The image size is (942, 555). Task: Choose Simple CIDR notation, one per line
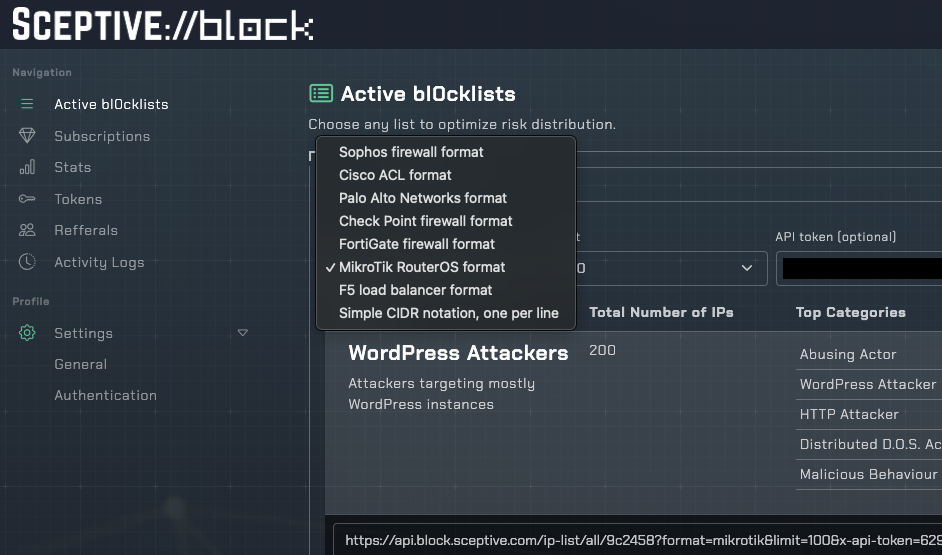(448, 313)
